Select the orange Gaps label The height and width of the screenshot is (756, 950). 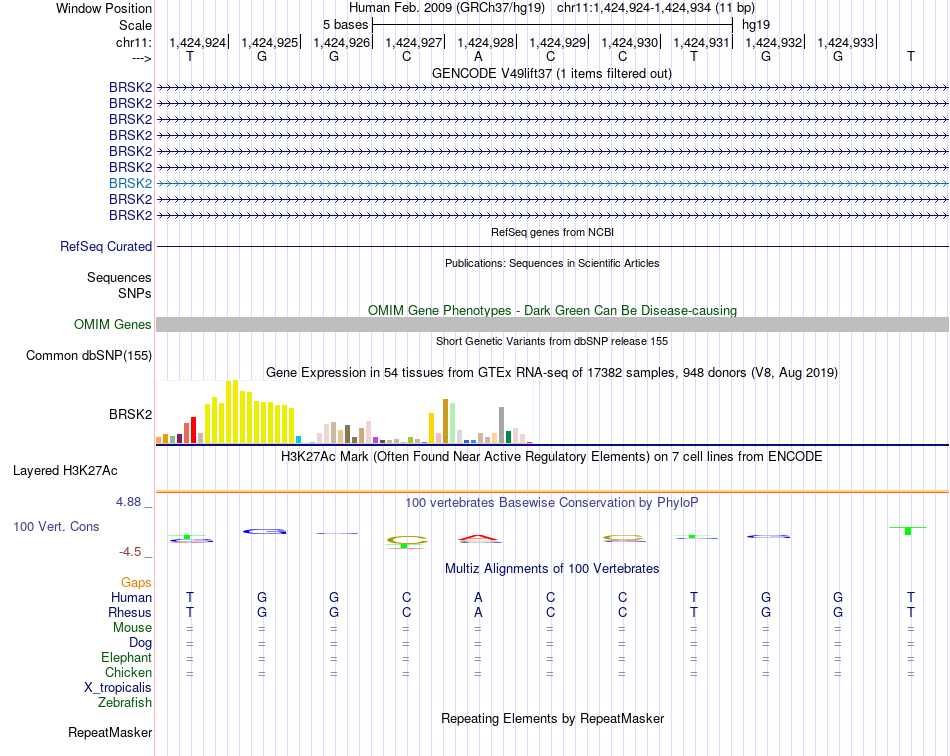(136, 582)
